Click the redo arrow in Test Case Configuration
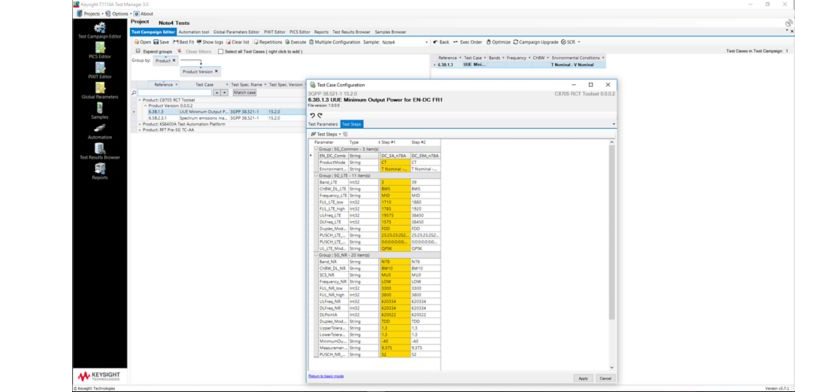This screenshot has width=837, height=392. [x=320, y=115]
